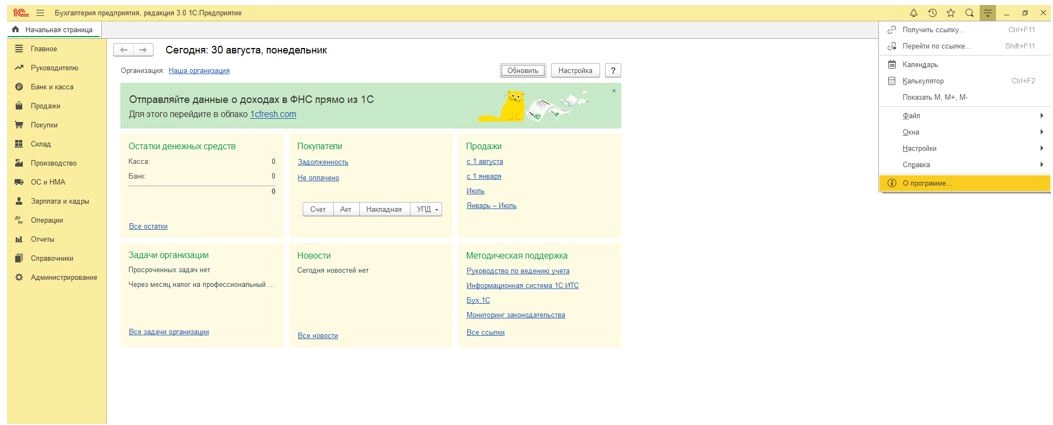Open the Январь – Июль link
The image size is (1053, 425).
click(x=492, y=205)
